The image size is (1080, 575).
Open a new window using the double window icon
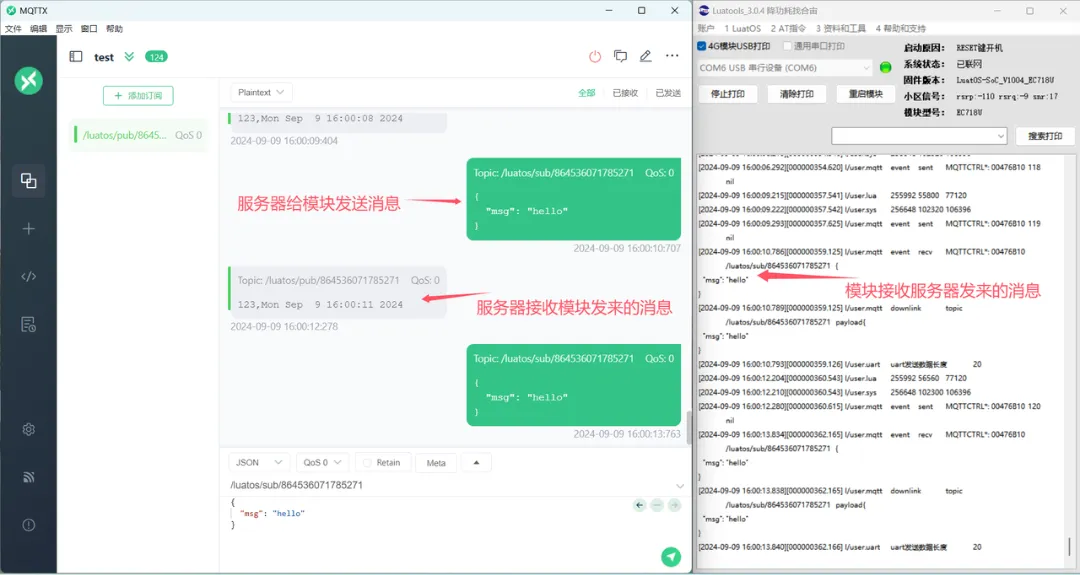pos(621,56)
